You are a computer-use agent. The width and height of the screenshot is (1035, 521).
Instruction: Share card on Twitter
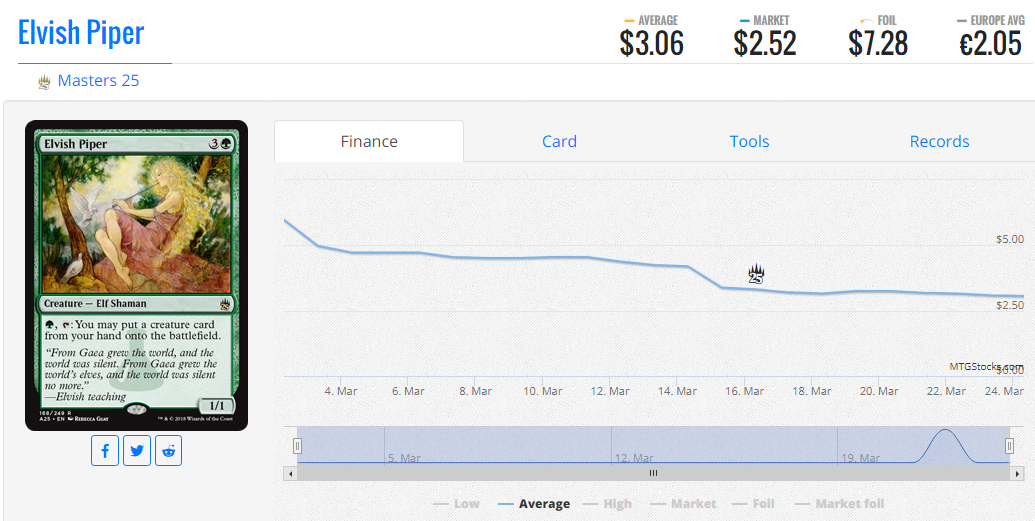coord(137,451)
